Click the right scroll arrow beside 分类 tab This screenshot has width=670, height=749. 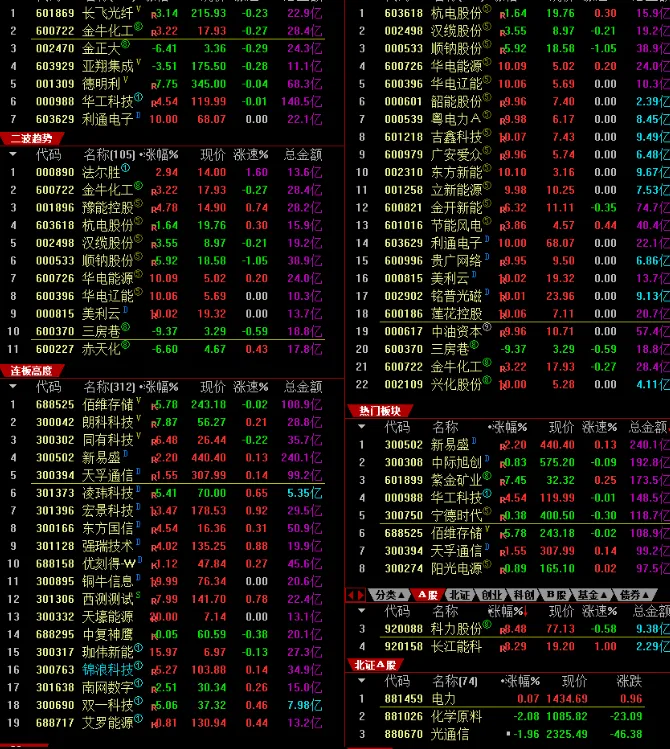pyautogui.click(x=361, y=595)
